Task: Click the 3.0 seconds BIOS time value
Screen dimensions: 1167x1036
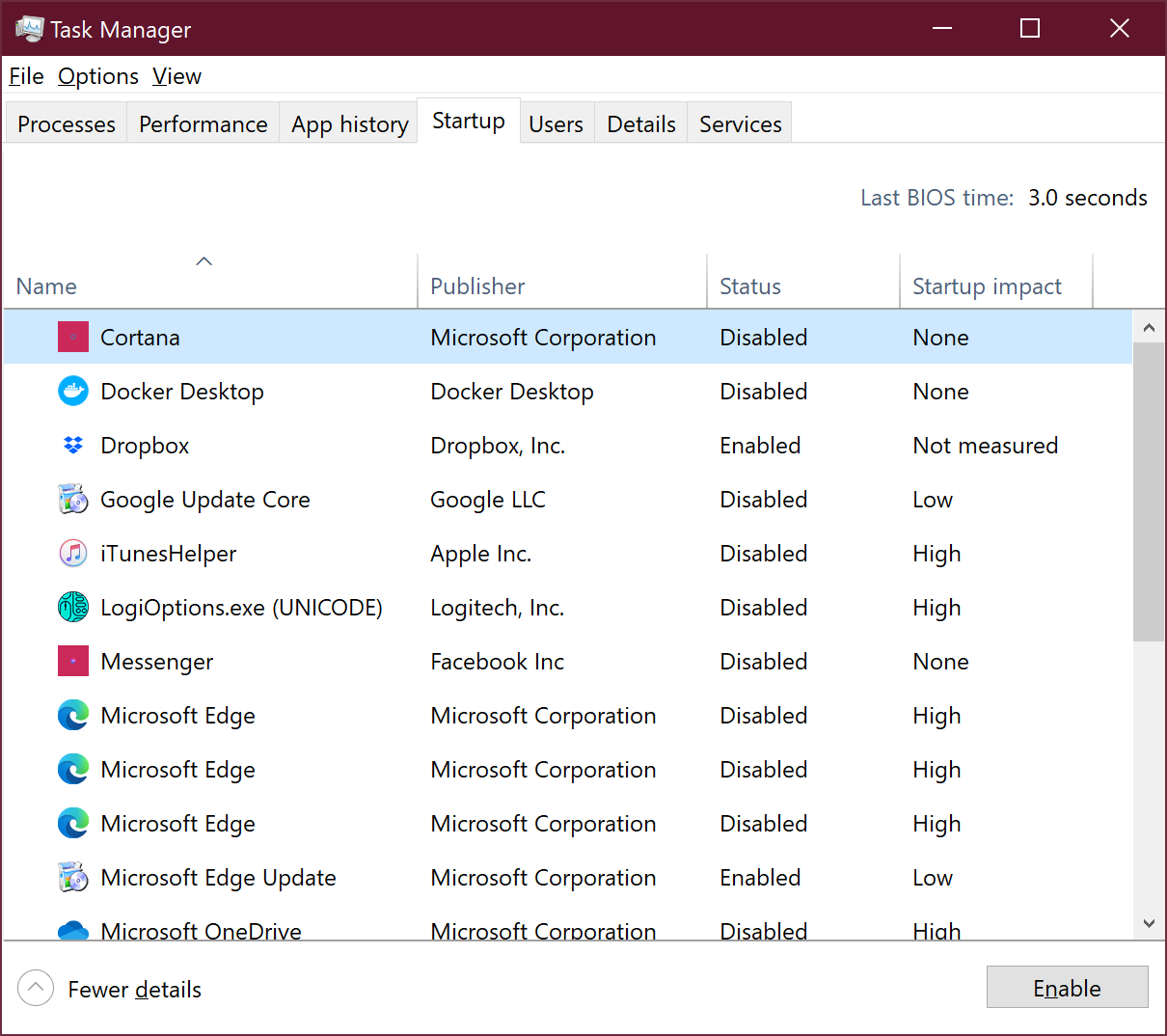Action: (1088, 198)
